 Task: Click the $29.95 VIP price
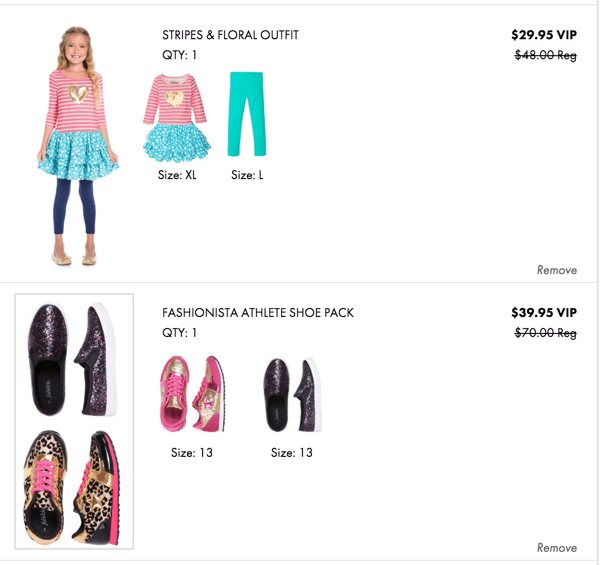544,35
